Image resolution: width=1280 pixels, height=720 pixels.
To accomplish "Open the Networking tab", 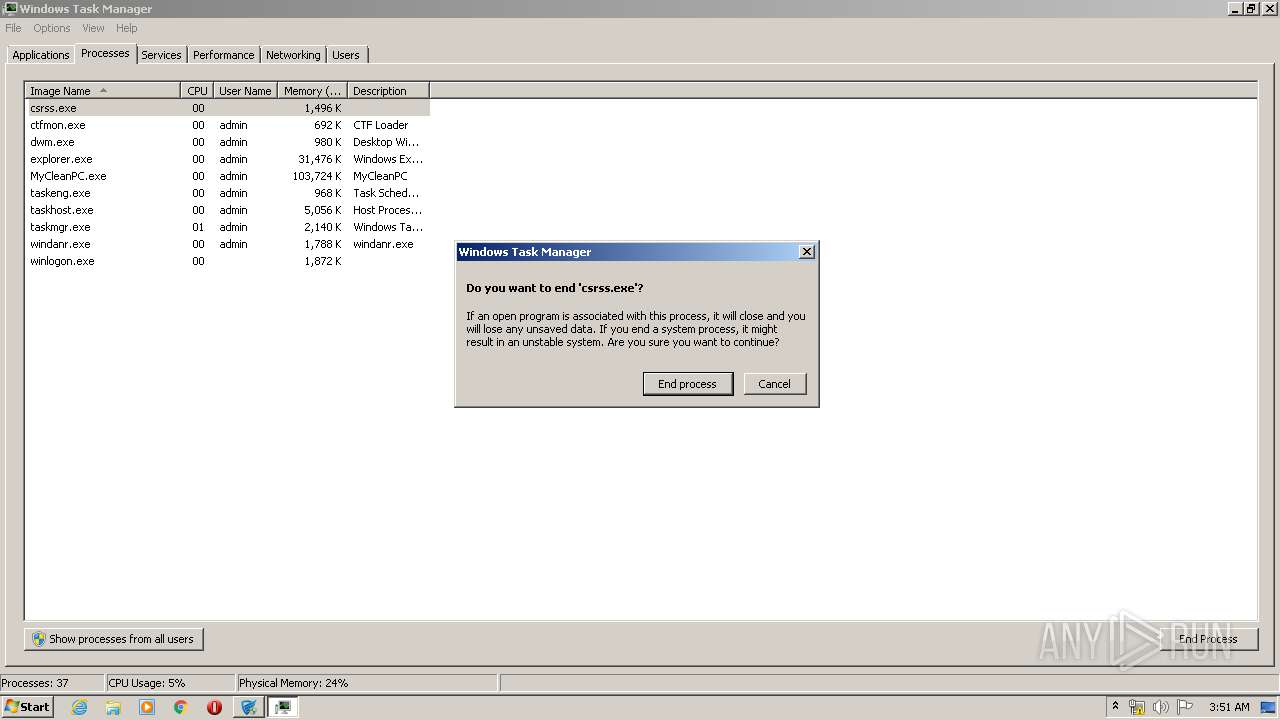I will tap(293, 55).
